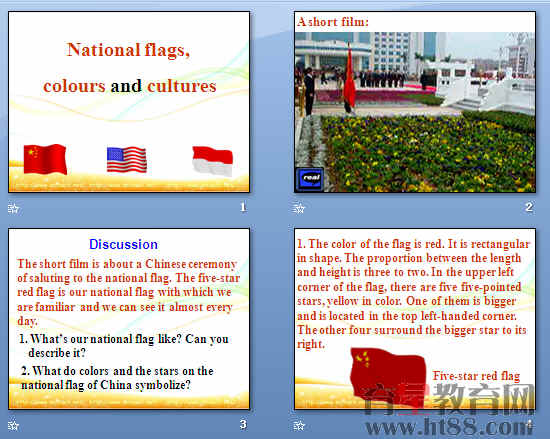550x439 pixels.
Task: Click the Chinese flag image on slide 1
Action: (45, 159)
